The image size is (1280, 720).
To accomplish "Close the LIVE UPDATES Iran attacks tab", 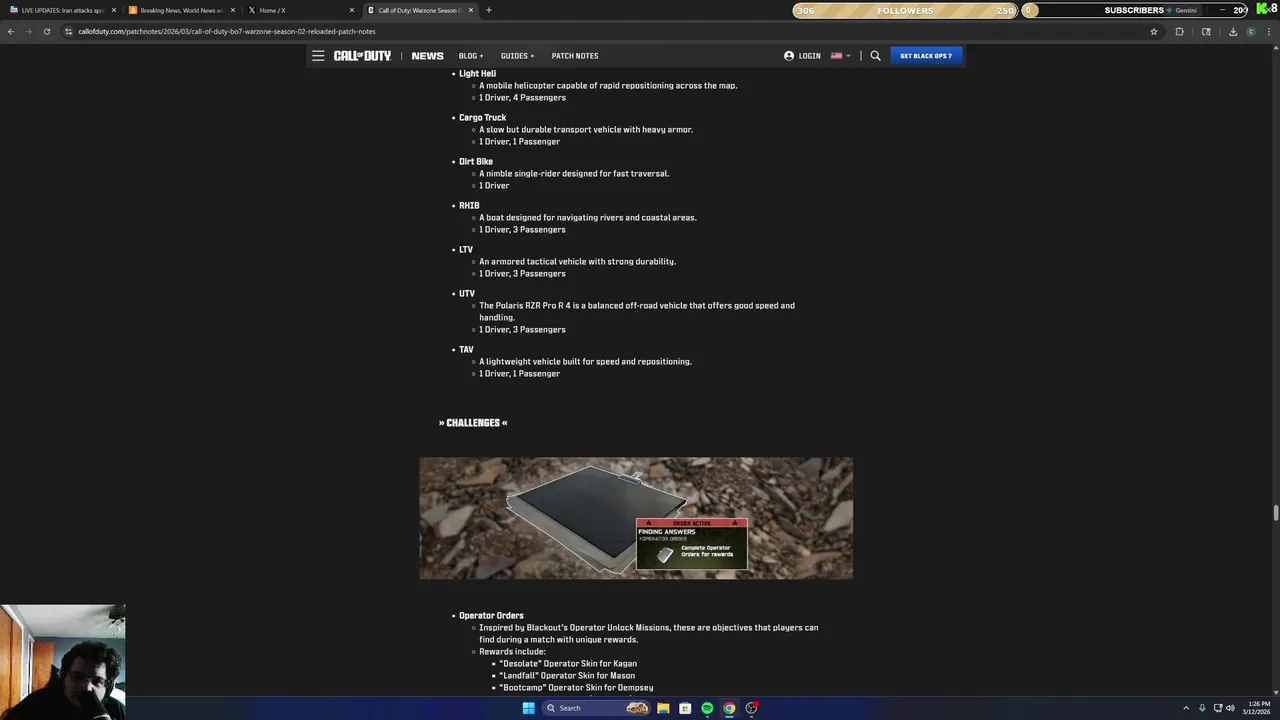I will 114,10.
